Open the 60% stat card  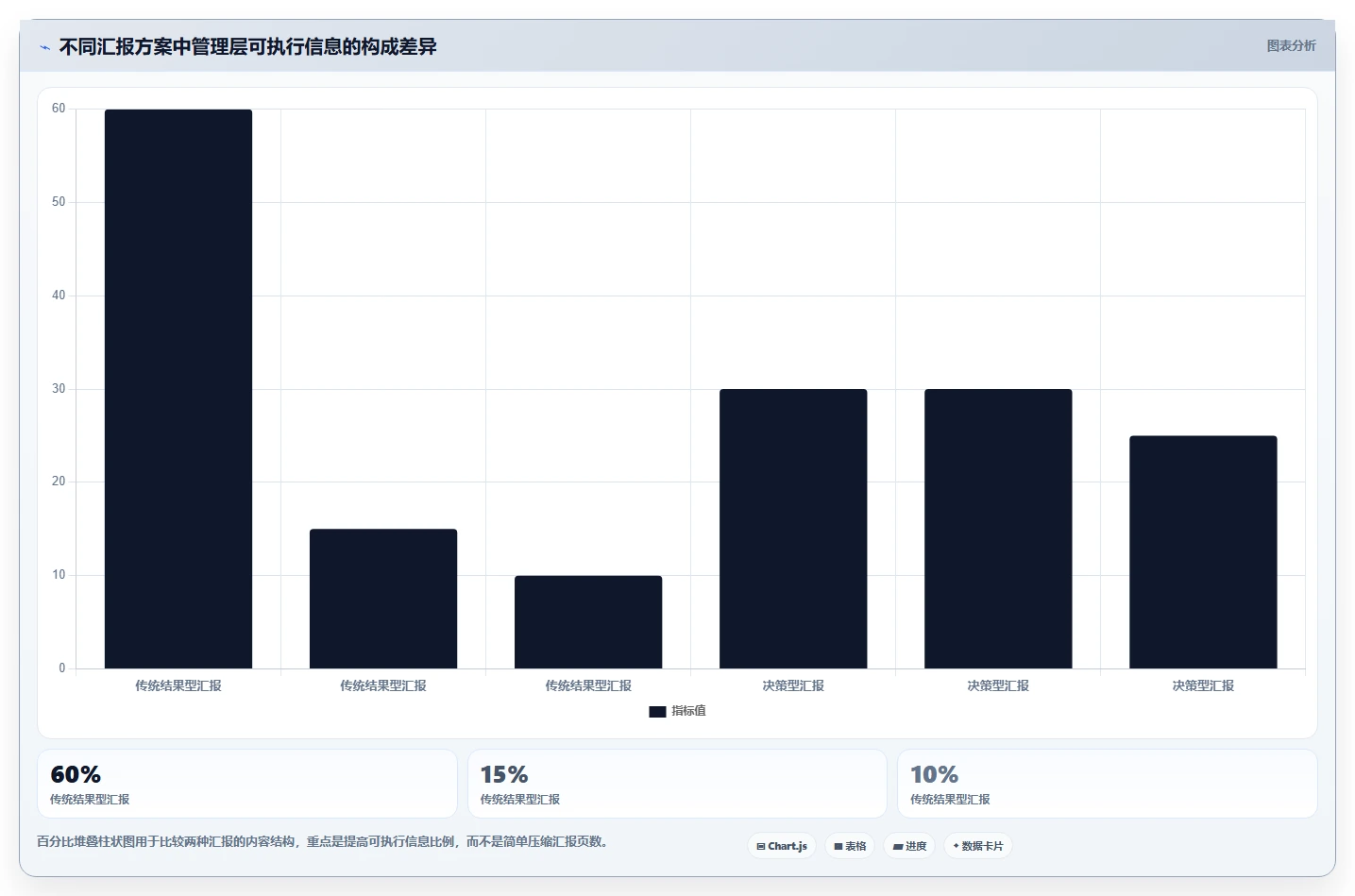pyautogui.click(x=247, y=784)
